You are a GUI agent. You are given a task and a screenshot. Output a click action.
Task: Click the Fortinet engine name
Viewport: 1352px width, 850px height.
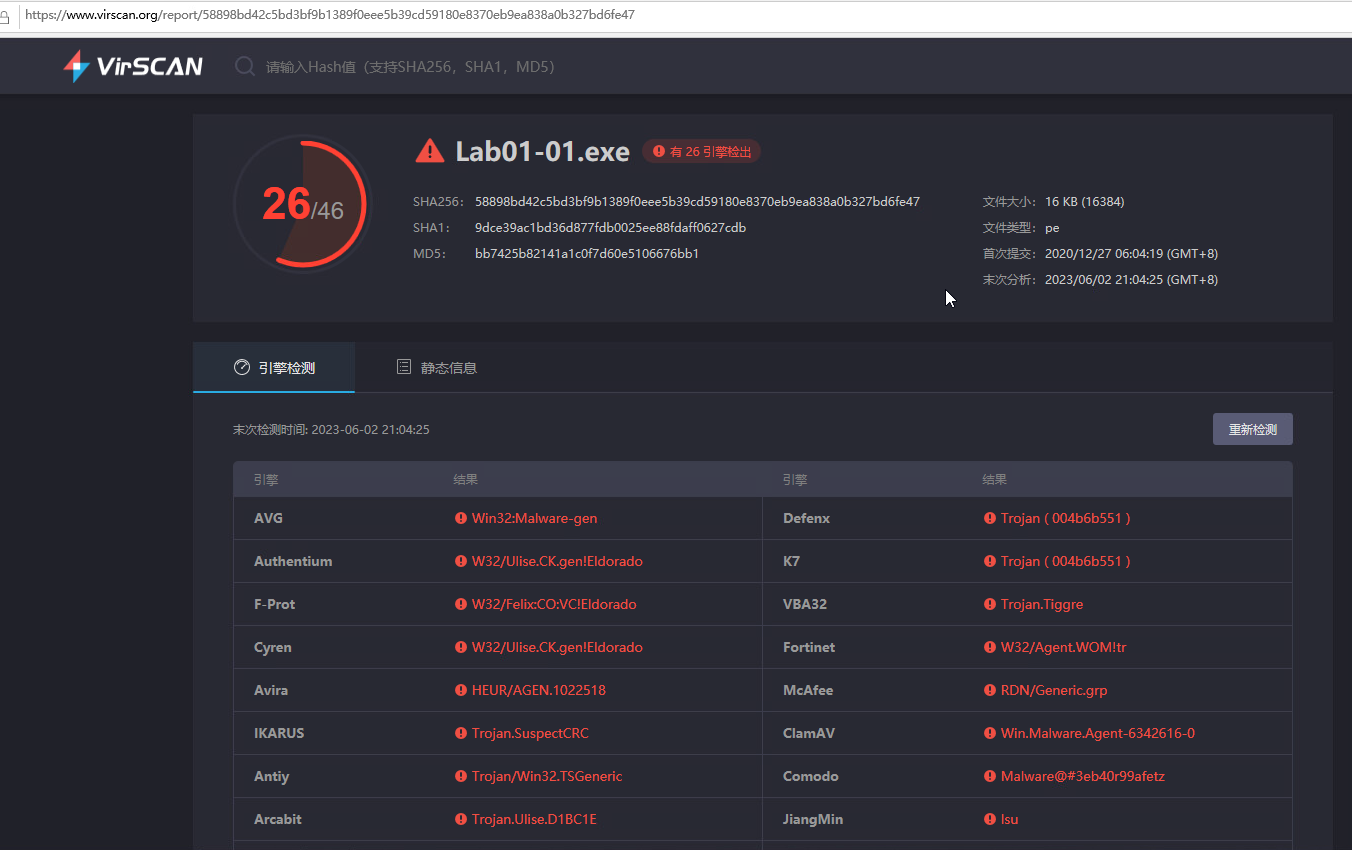coord(809,647)
